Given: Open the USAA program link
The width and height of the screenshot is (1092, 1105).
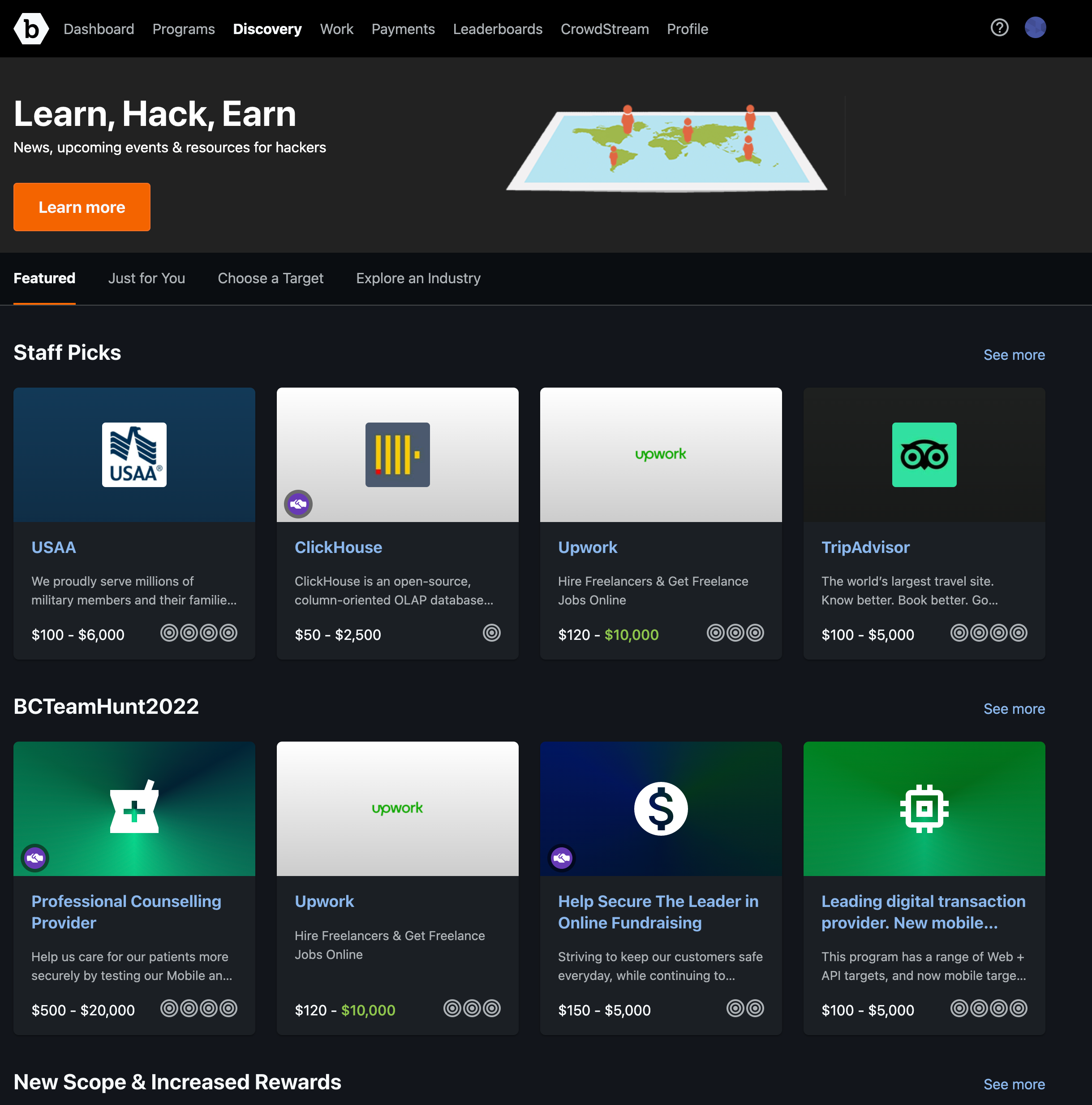Looking at the screenshot, I should pos(54,548).
